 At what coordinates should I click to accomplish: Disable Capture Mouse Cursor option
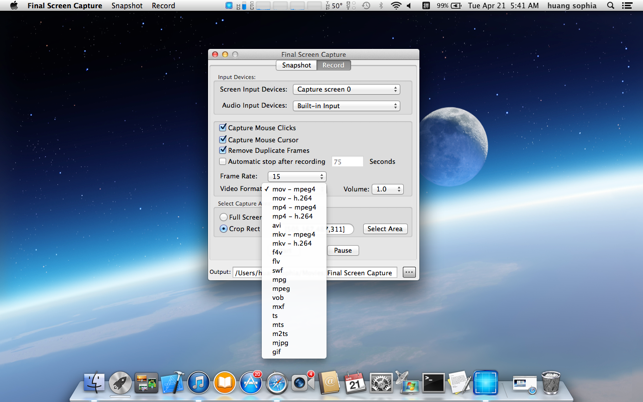click(x=223, y=140)
